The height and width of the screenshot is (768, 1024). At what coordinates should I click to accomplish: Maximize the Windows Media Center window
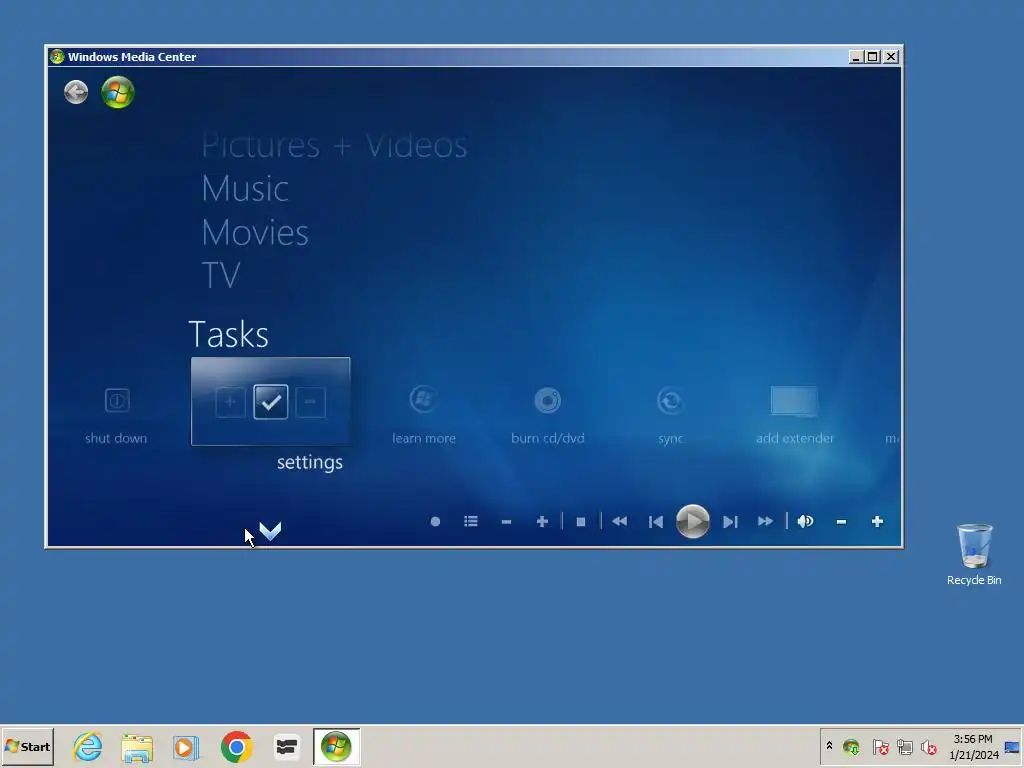(872, 57)
